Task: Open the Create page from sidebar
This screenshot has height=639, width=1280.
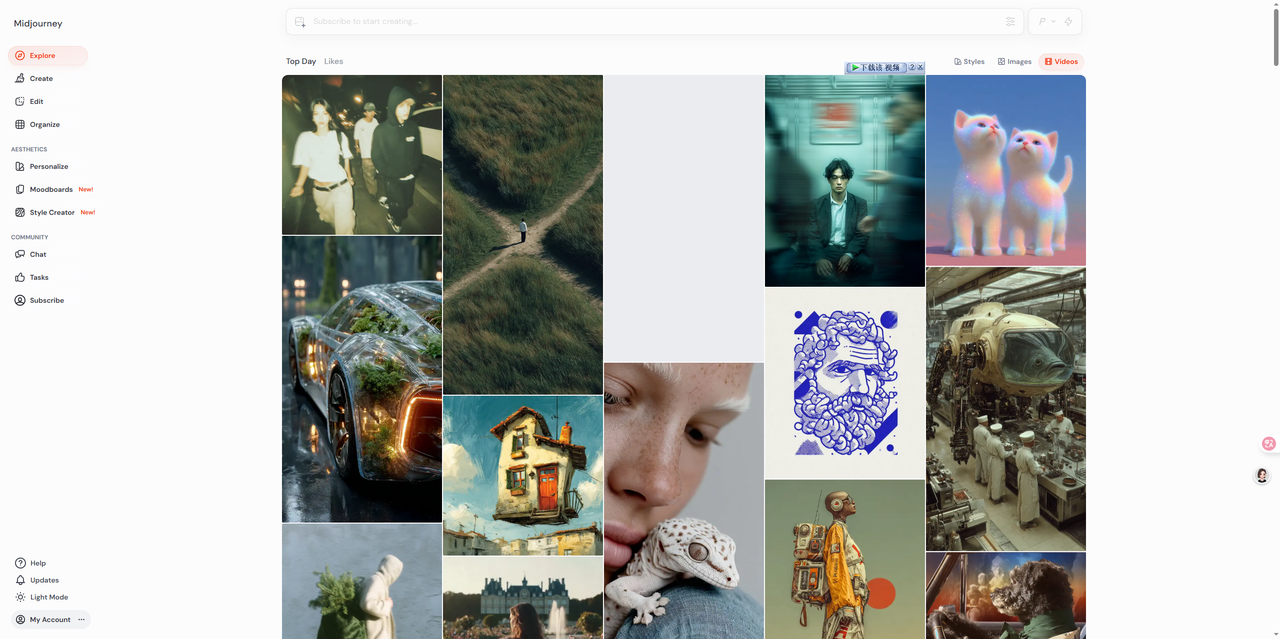Action: (x=41, y=78)
